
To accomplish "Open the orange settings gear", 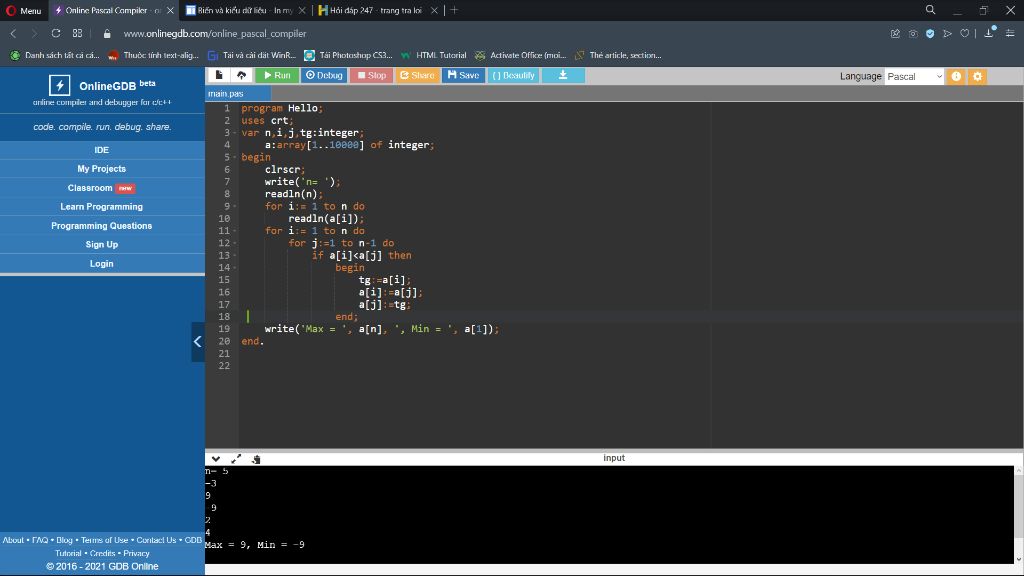I will pos(978,76).
